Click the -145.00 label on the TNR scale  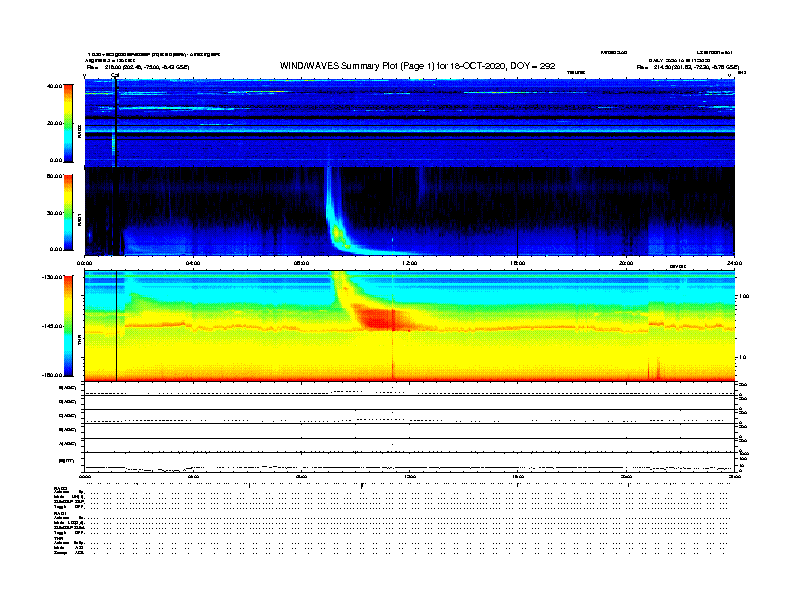(x=53, y=326)
